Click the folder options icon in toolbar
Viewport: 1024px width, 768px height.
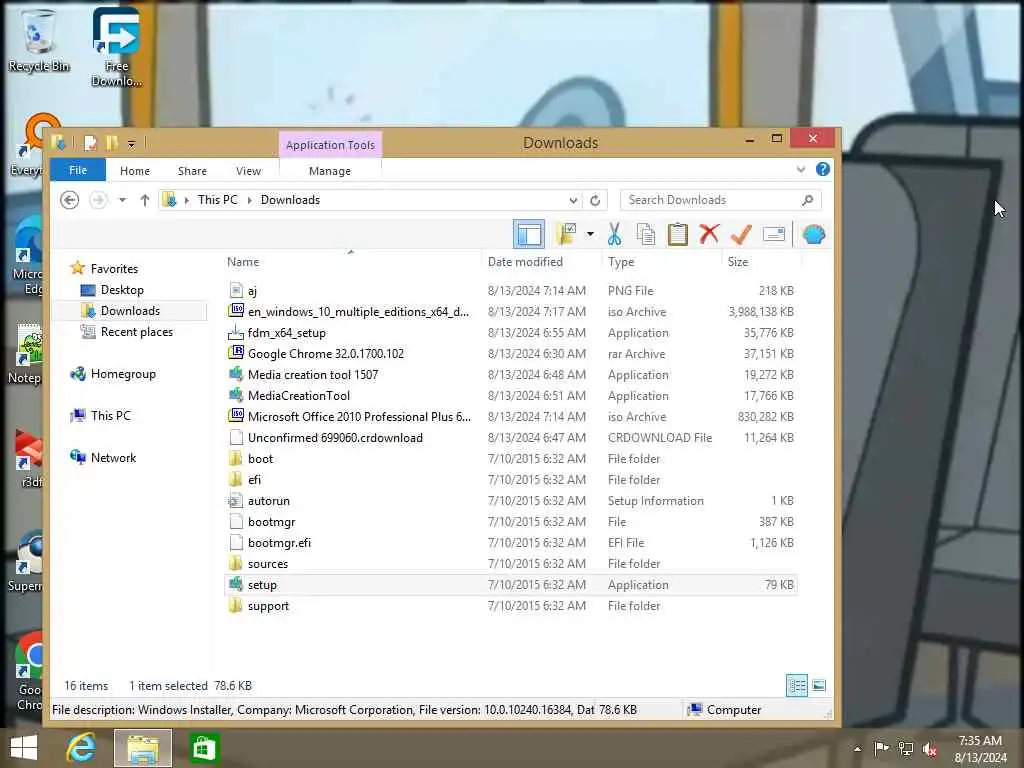(x=566, y=234)
